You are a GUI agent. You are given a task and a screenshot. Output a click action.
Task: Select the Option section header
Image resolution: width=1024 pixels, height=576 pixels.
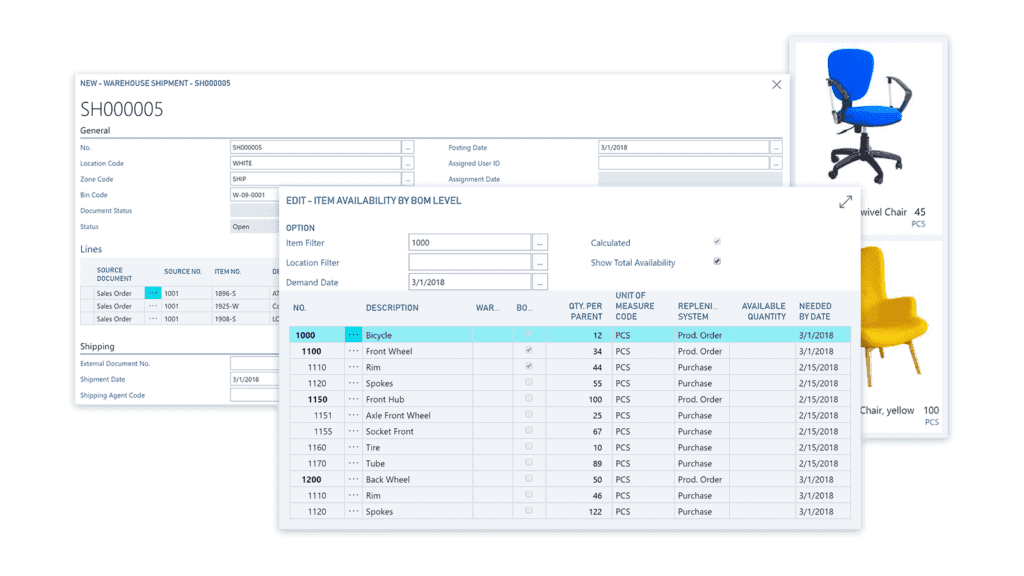tap(300, 228)
